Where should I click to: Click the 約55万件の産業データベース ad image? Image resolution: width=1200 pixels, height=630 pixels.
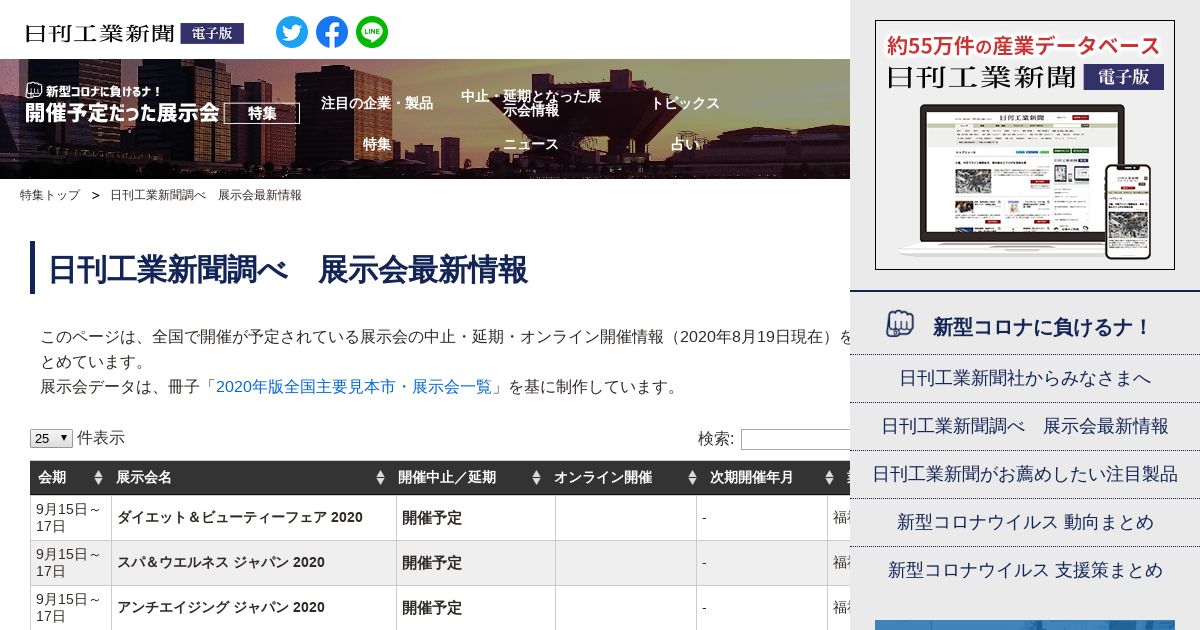click(x=1025, y=145)
